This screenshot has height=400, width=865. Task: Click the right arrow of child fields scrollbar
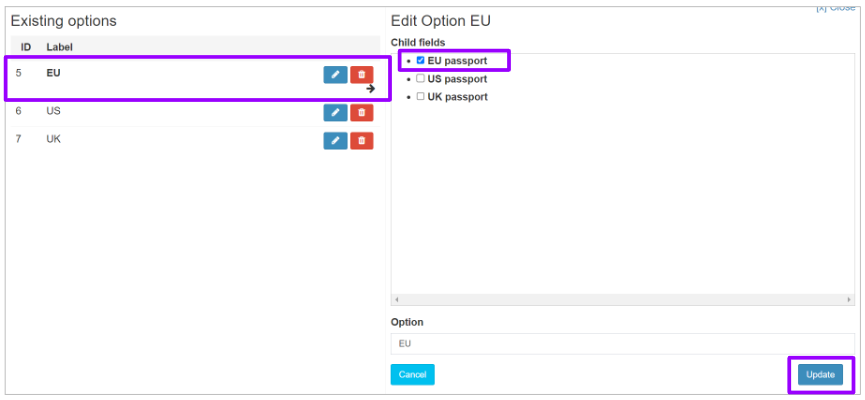click(850, 300)
